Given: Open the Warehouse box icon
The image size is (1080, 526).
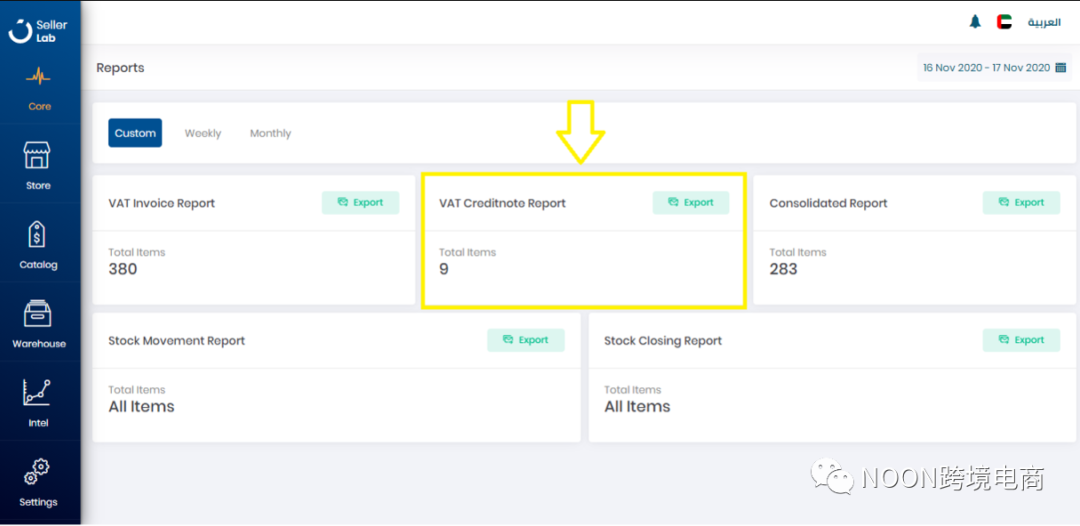Looking at the screenshot, I should pos(38,314).
